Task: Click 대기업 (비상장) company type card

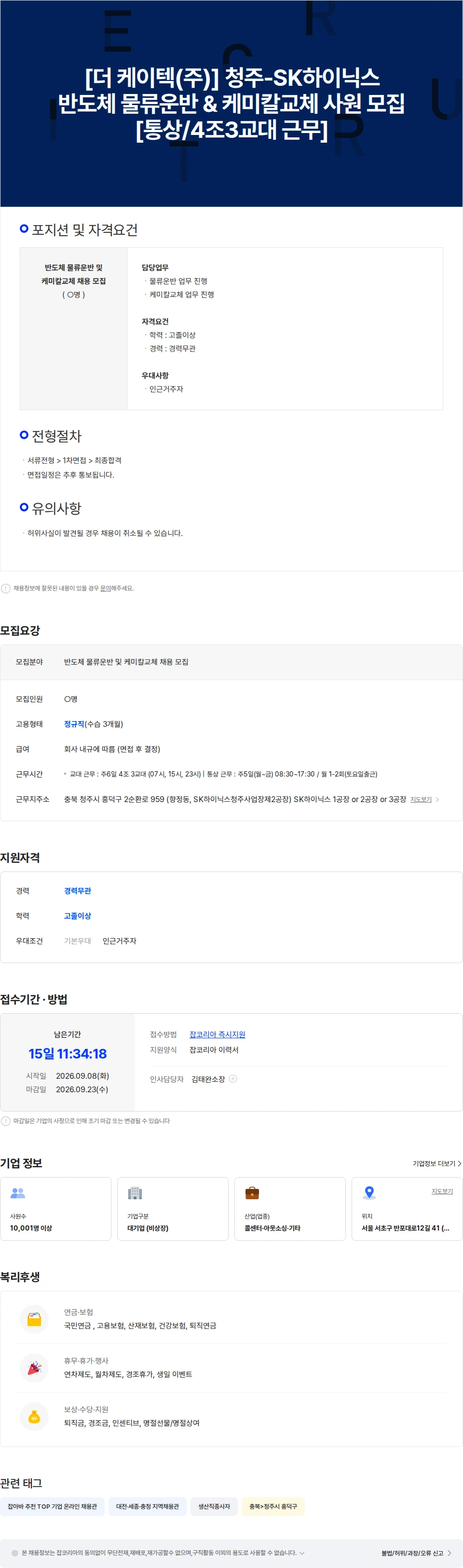Action: click(172, 1208)
